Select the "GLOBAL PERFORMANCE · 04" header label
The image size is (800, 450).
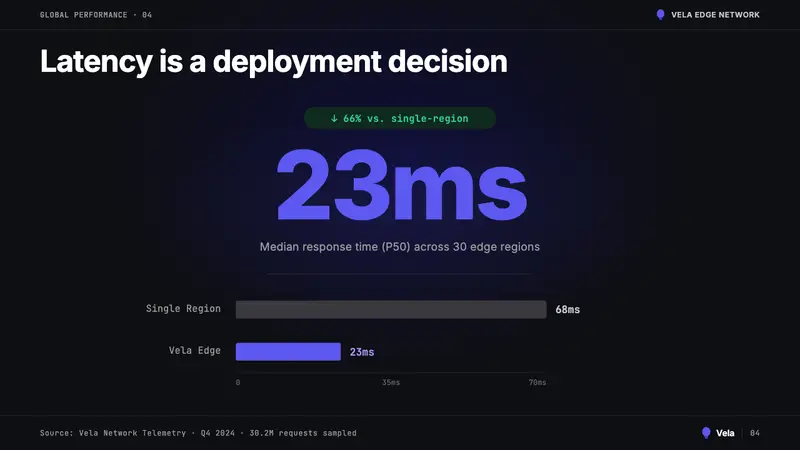click(x=96, y=15)
